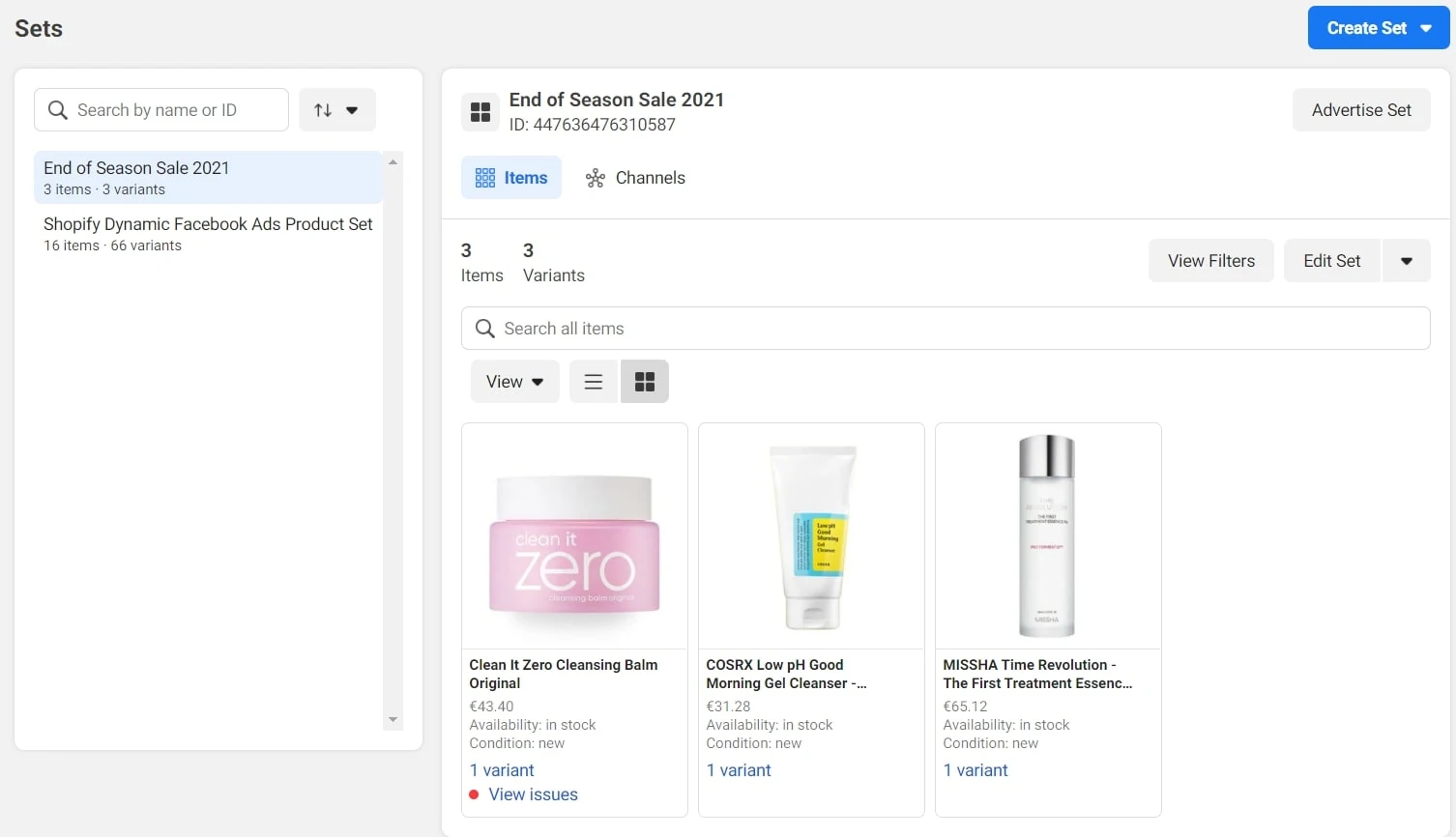Open the View dropdown menu

514,382
